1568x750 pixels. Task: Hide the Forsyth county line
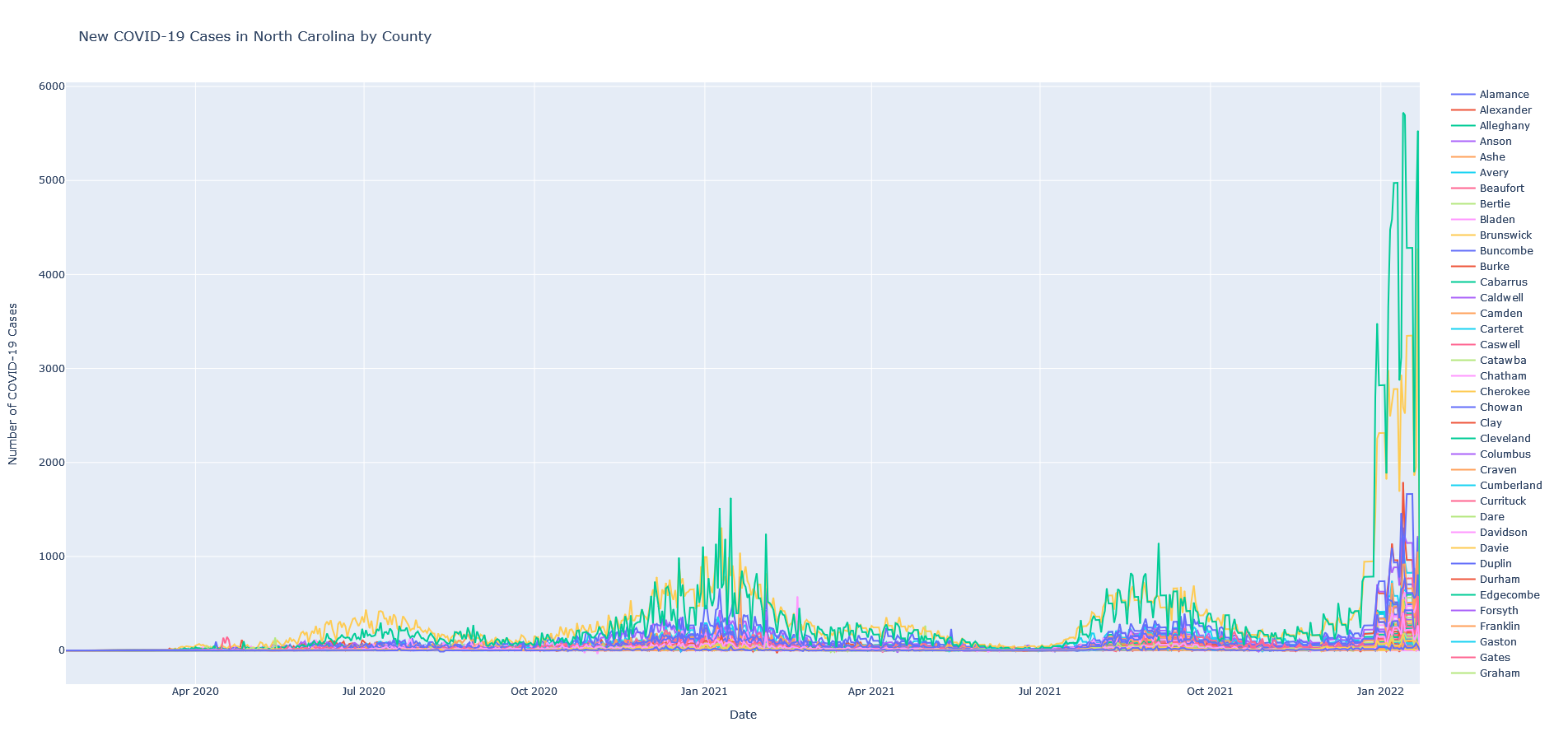coord(1498,611)
